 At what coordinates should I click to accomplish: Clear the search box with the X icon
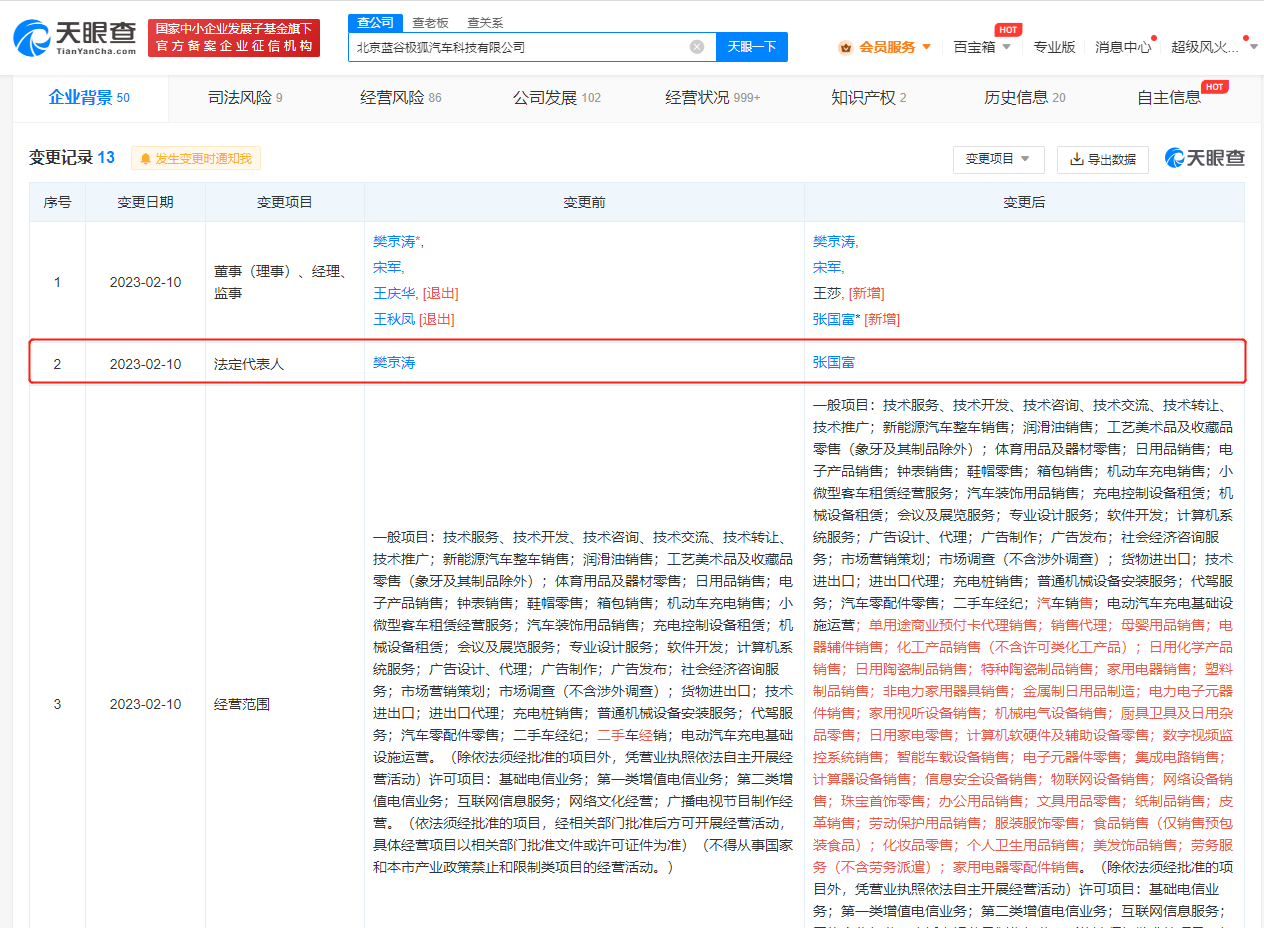(697, 47)
